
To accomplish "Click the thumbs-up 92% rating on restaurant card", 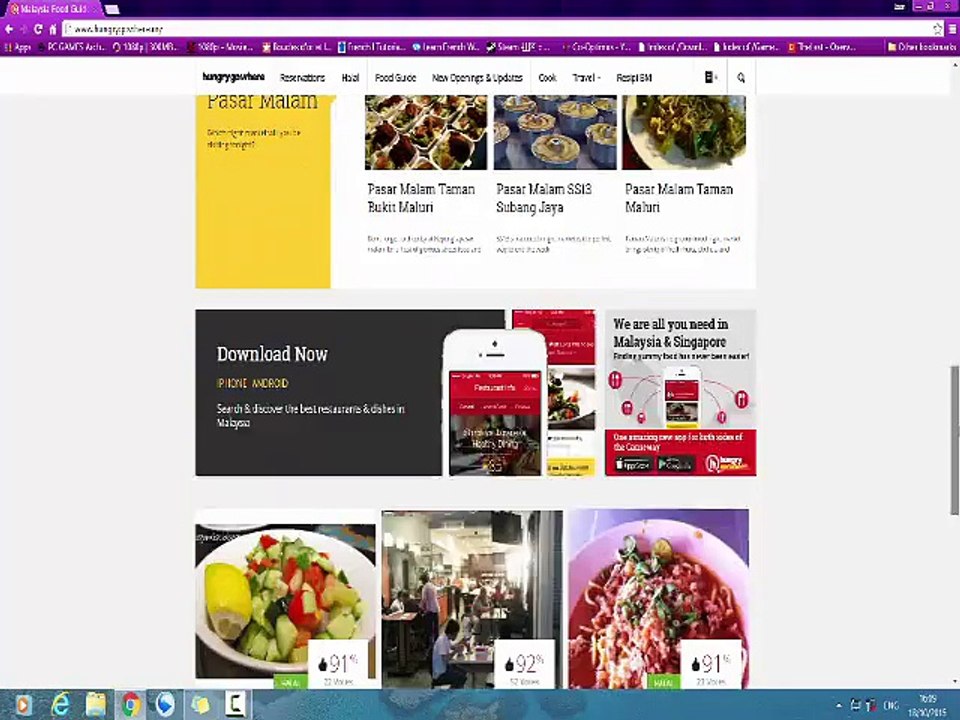I will click(524, 665).
